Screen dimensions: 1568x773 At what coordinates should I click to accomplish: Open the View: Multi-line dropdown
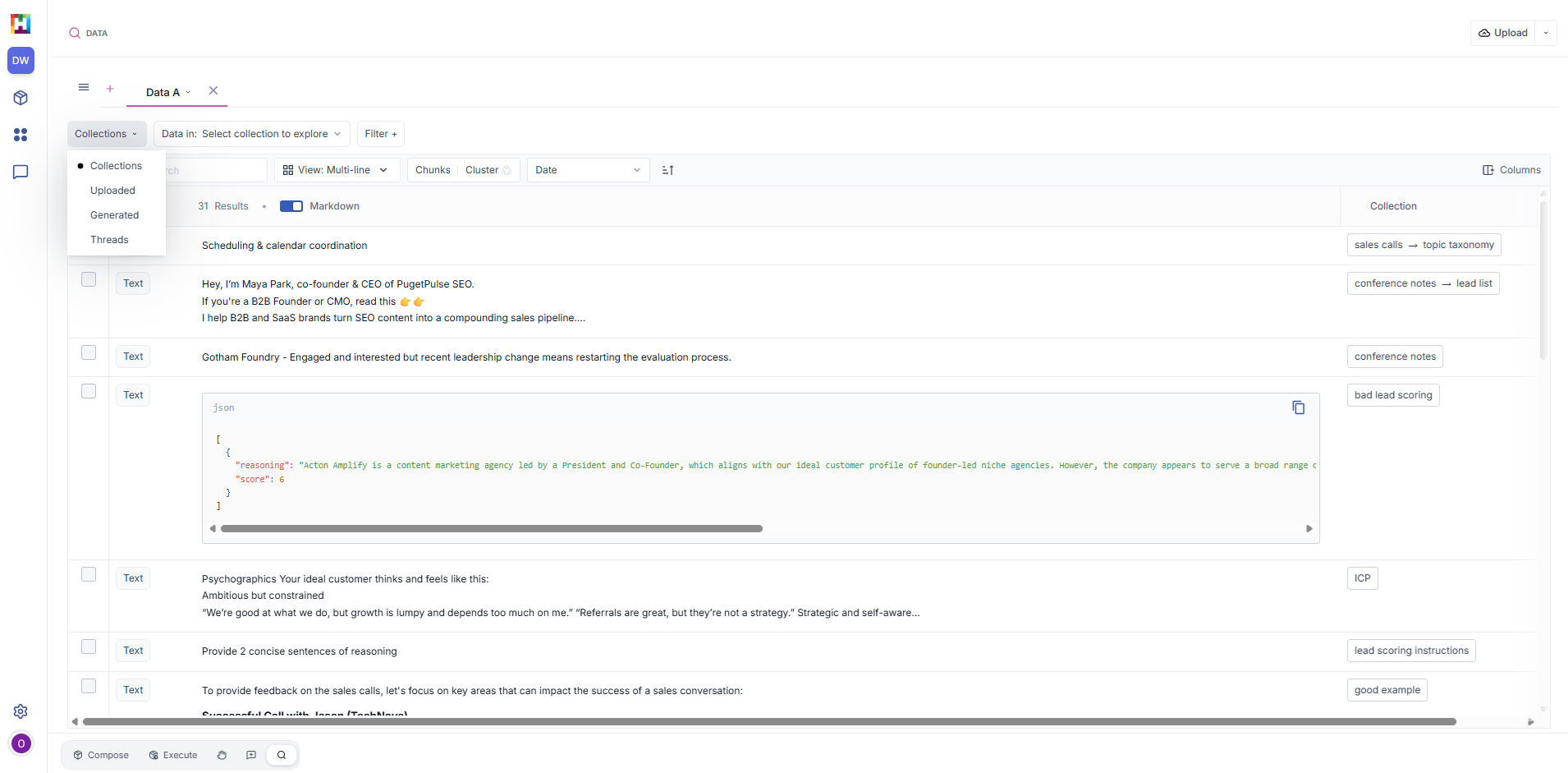coord(337,170)
